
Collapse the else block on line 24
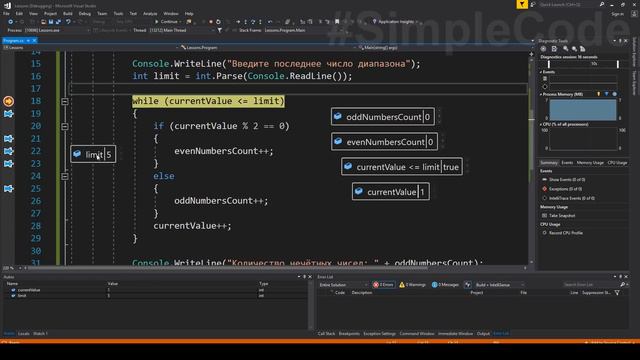click(x=65, y=176)
